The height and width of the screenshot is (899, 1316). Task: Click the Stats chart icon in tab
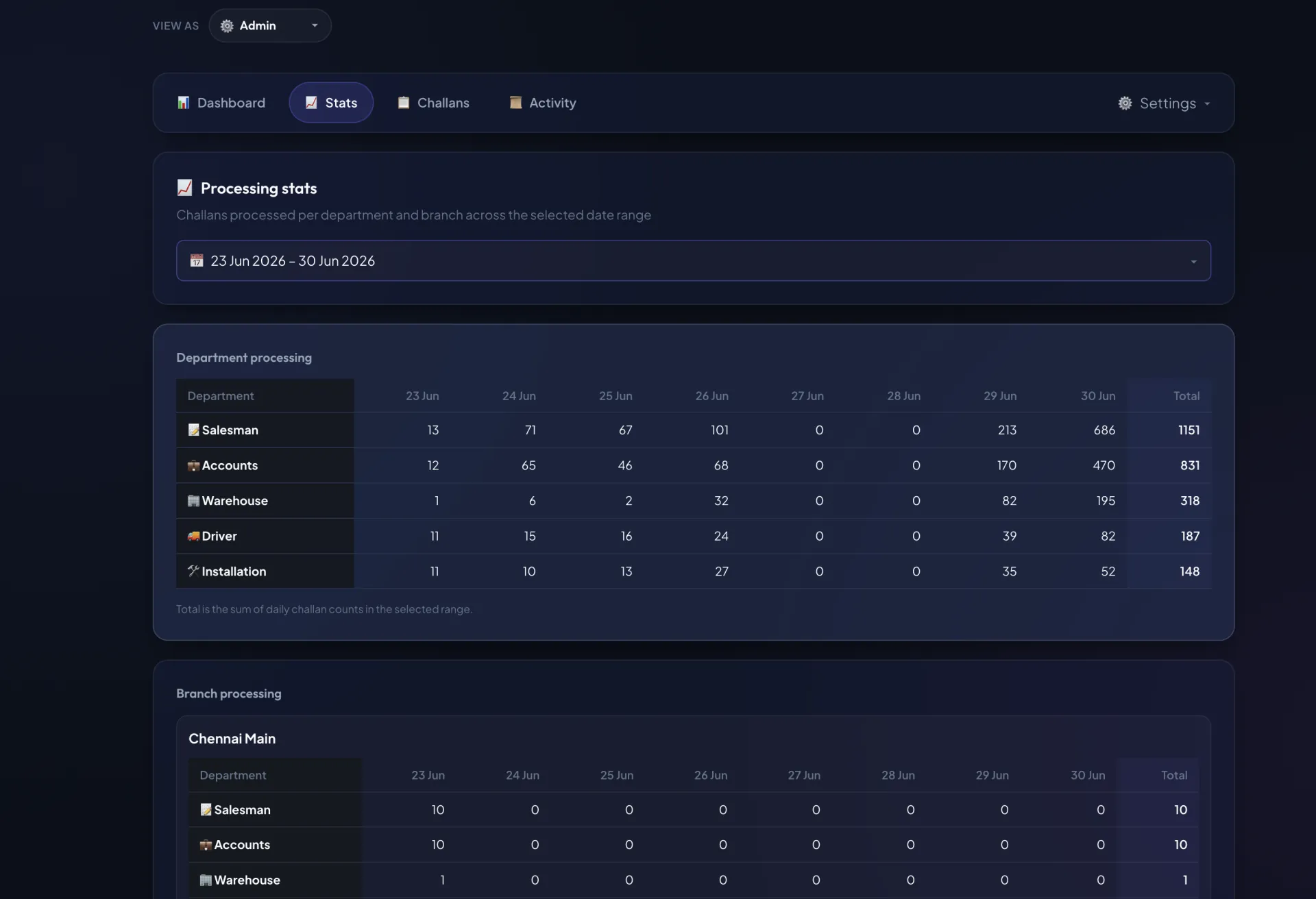311,103
